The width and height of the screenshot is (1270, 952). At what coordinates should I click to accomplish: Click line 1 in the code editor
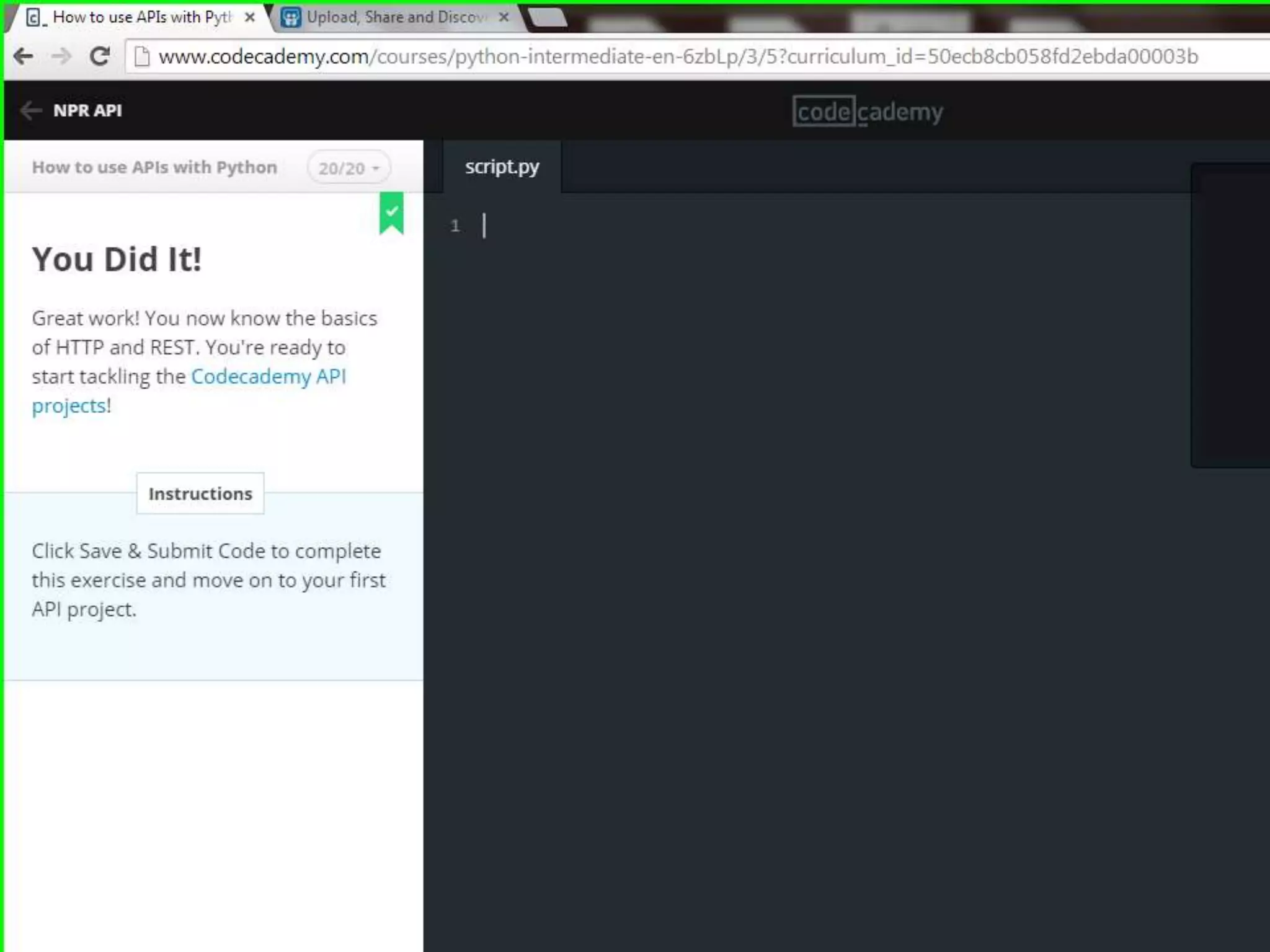tap(831, 226)
